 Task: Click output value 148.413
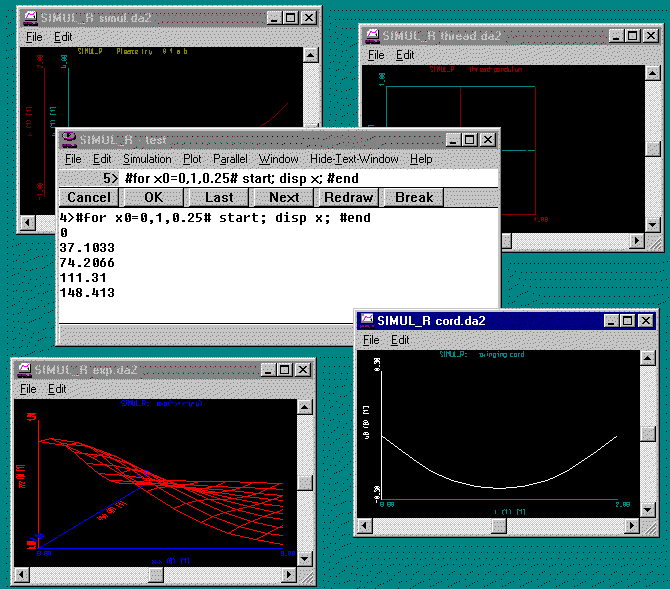(87, 293)
